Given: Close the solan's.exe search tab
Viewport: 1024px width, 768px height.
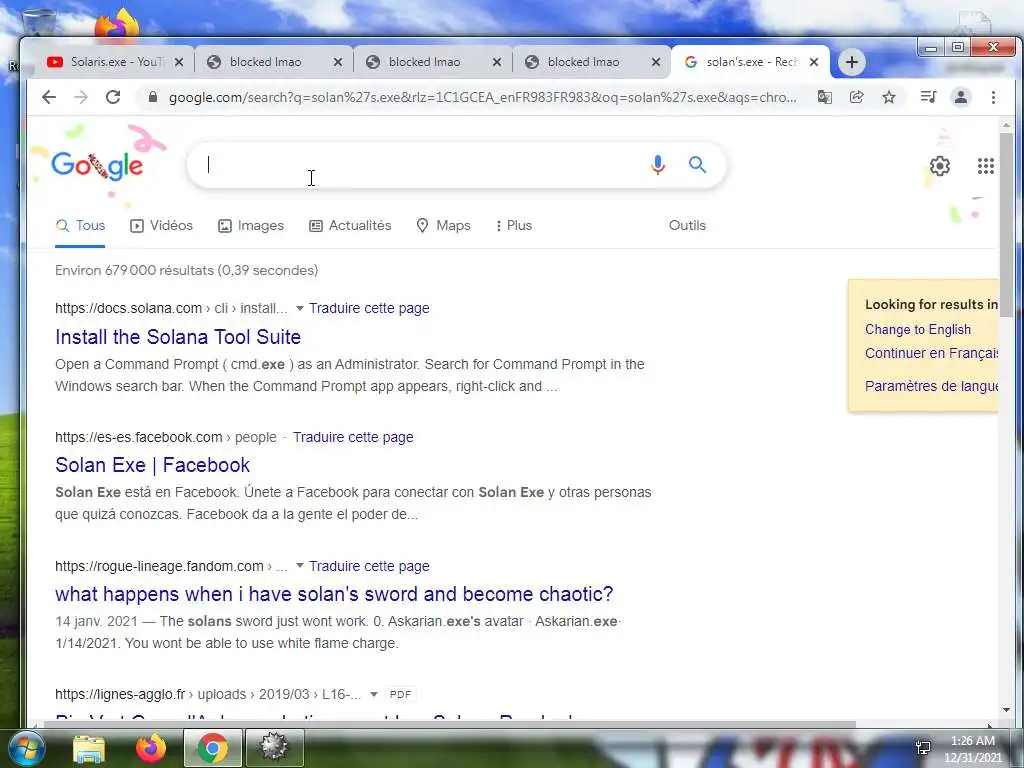Looking at the screenshot, I should (x=814, y=62).
